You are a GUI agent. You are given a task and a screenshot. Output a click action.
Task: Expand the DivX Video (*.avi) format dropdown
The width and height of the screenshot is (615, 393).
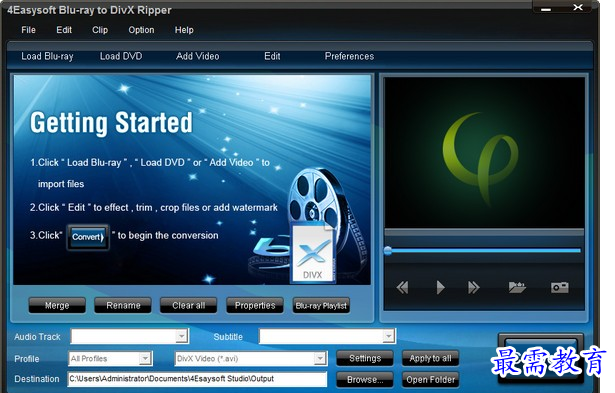tap(320, 358)
